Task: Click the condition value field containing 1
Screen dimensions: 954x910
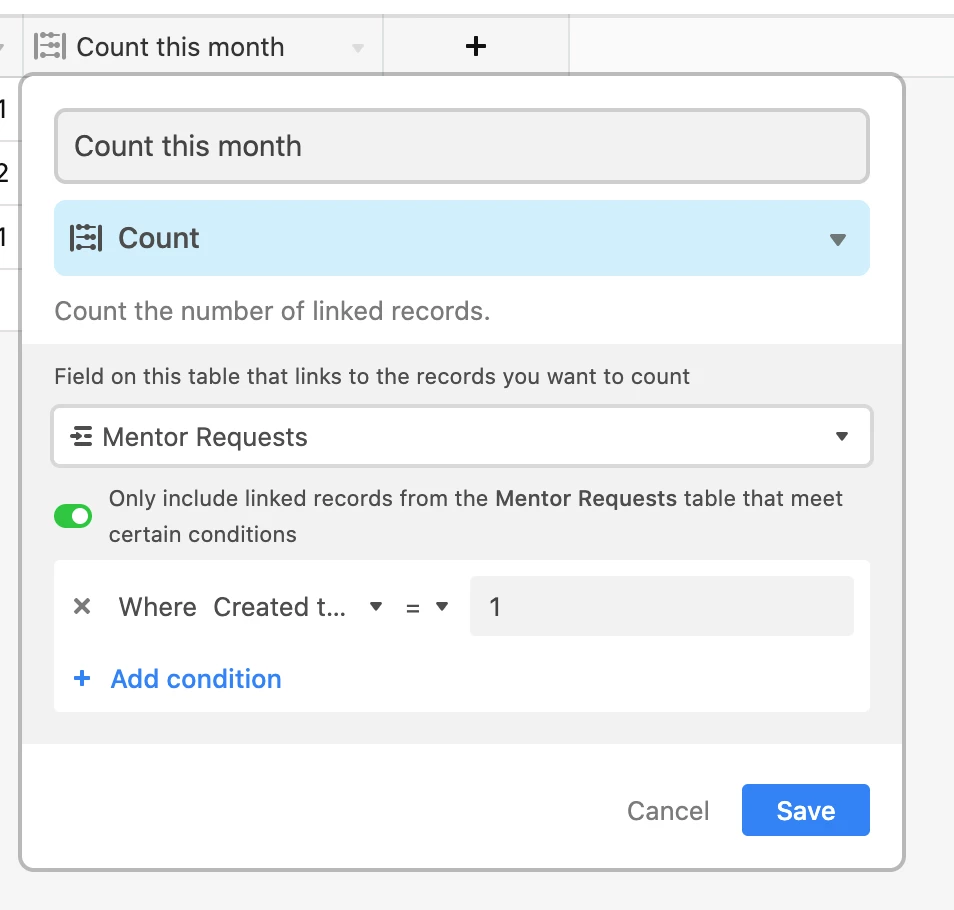Action: 662,606
